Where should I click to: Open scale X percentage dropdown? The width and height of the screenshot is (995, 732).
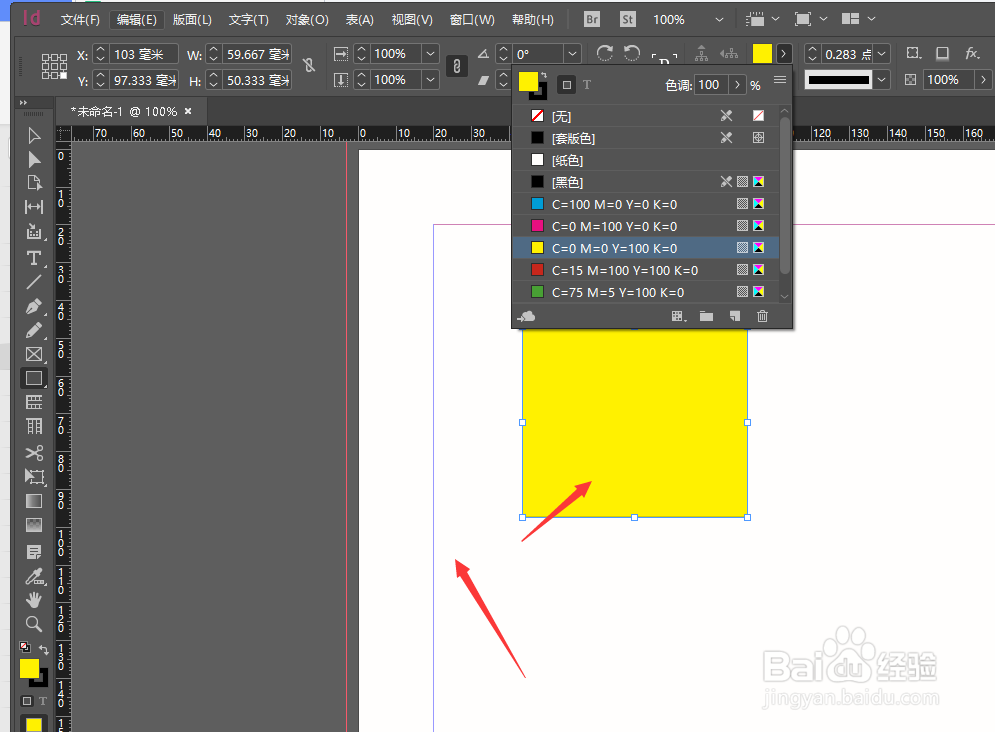click(430, 54)
